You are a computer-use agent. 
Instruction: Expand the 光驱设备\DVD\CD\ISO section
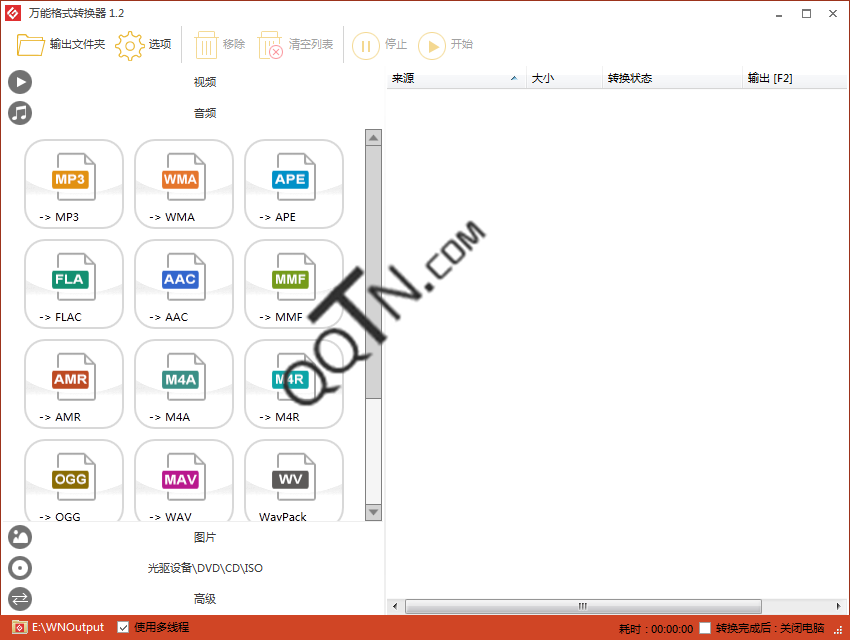tap(204, 568)
